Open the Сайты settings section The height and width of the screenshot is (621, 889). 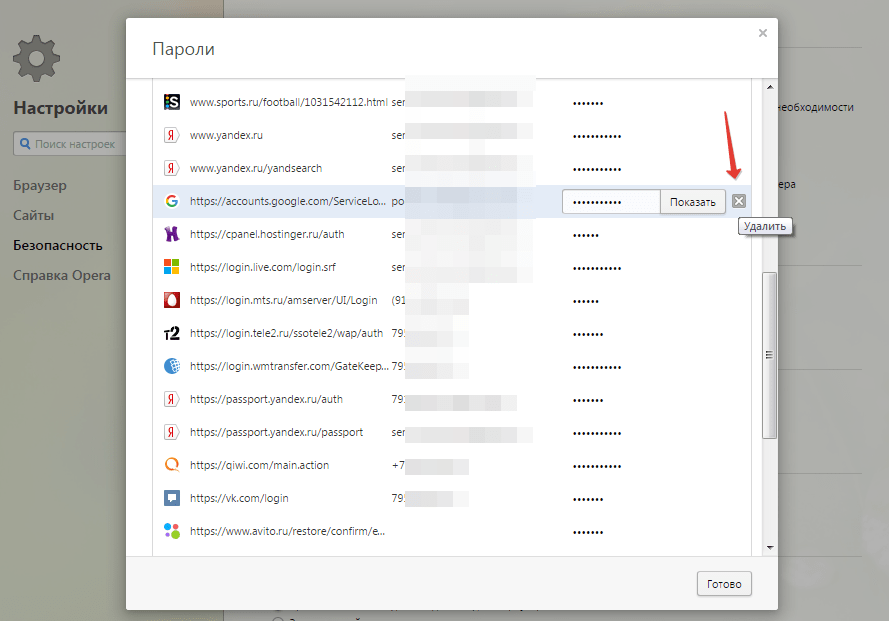click(34, 215)
